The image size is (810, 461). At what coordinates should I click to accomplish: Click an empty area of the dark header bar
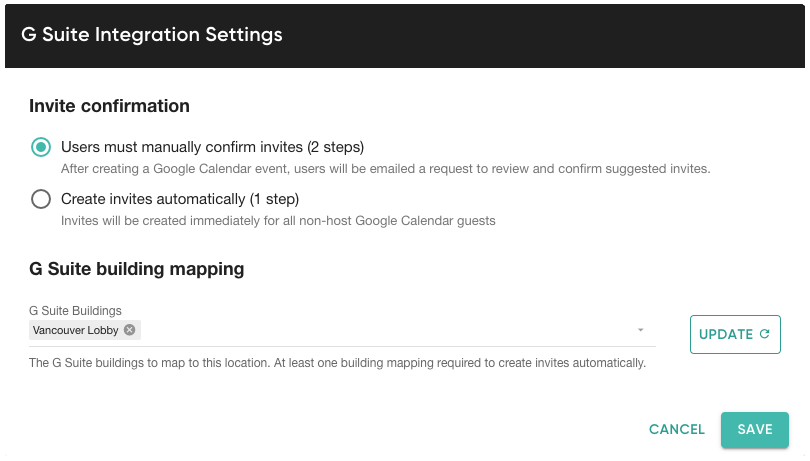[x=542, y=36]
